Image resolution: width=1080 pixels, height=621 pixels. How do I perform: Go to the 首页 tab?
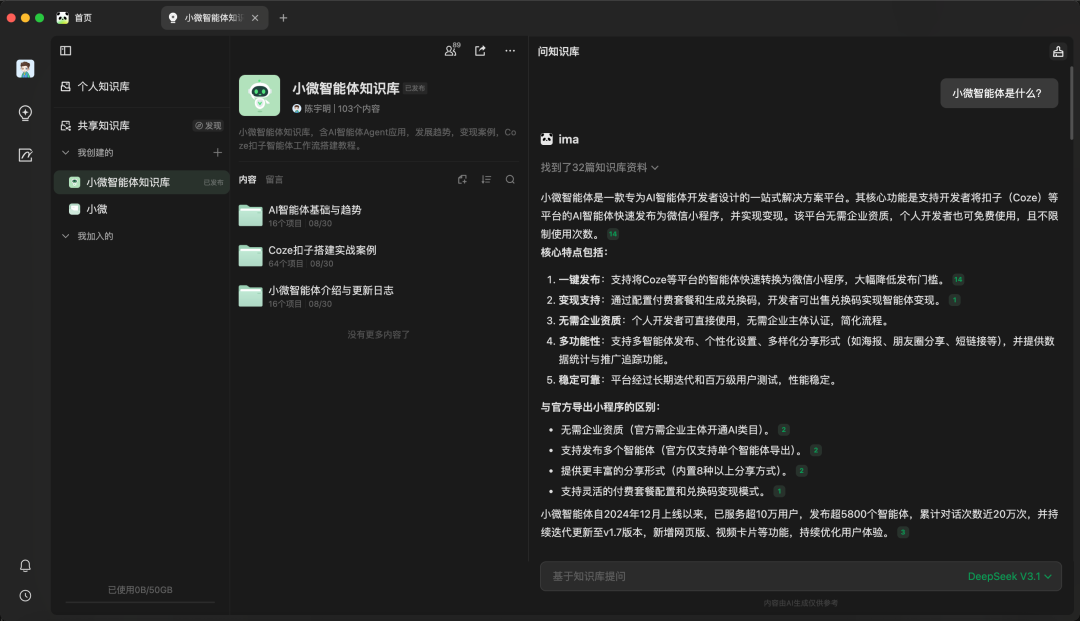[82, 18]
